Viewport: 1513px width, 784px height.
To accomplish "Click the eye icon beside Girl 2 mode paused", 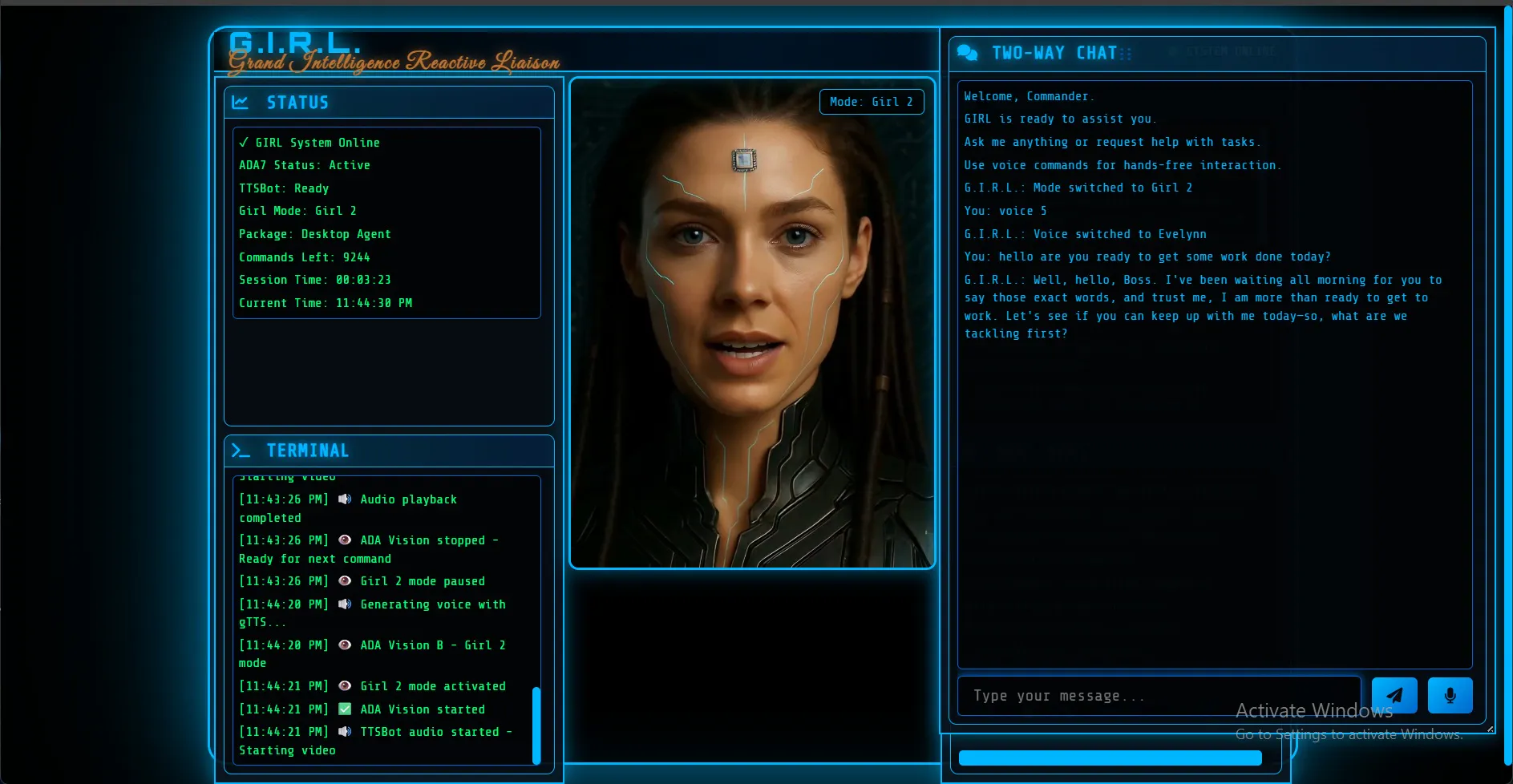I will tap(345, 581).
